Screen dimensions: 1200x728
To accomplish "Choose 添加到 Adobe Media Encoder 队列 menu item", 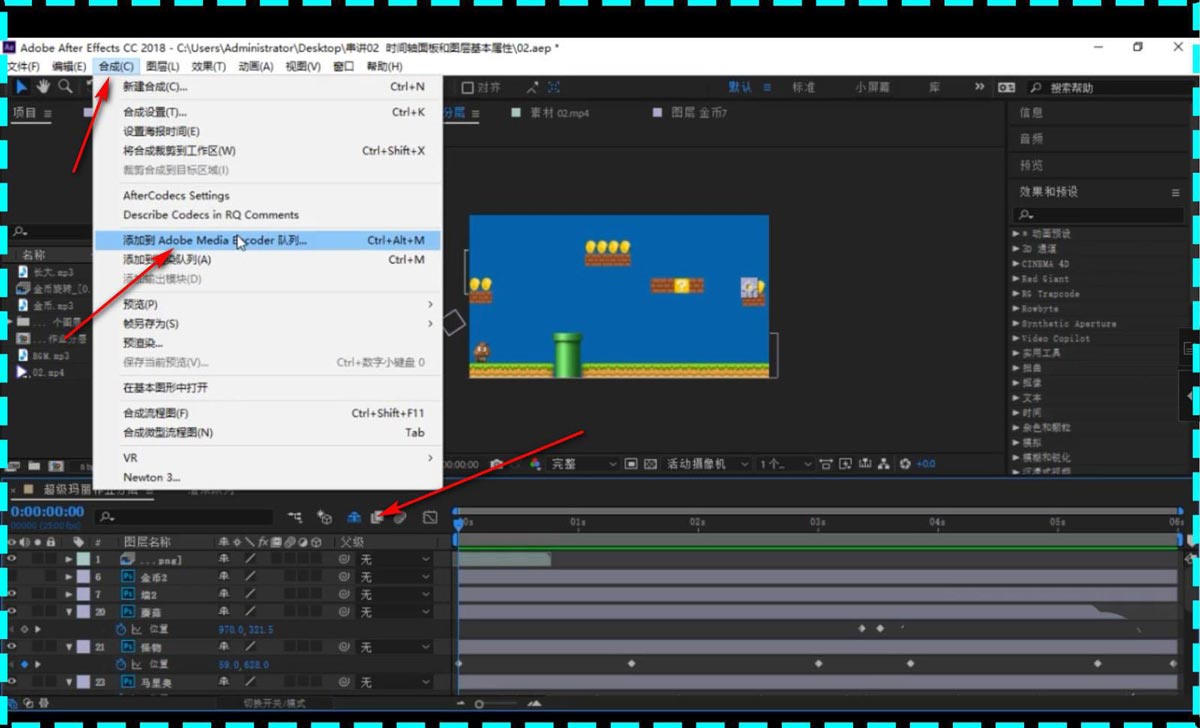I will (215, 241).
